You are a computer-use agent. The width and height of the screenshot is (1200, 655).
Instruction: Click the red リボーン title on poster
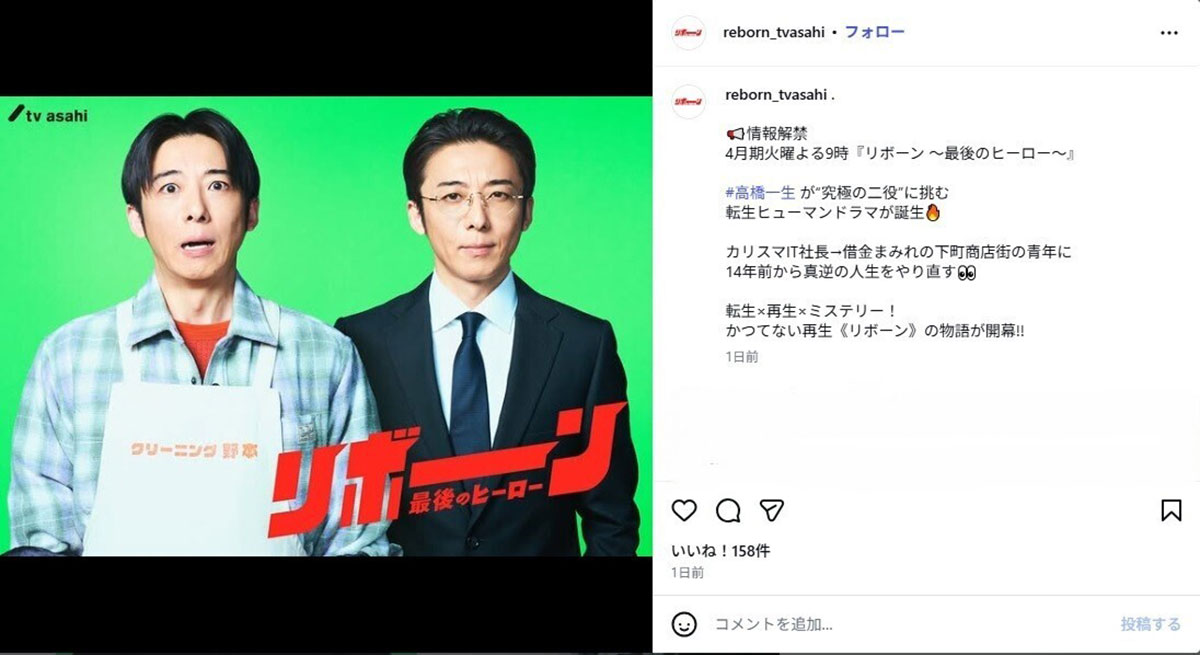point(447,467)
